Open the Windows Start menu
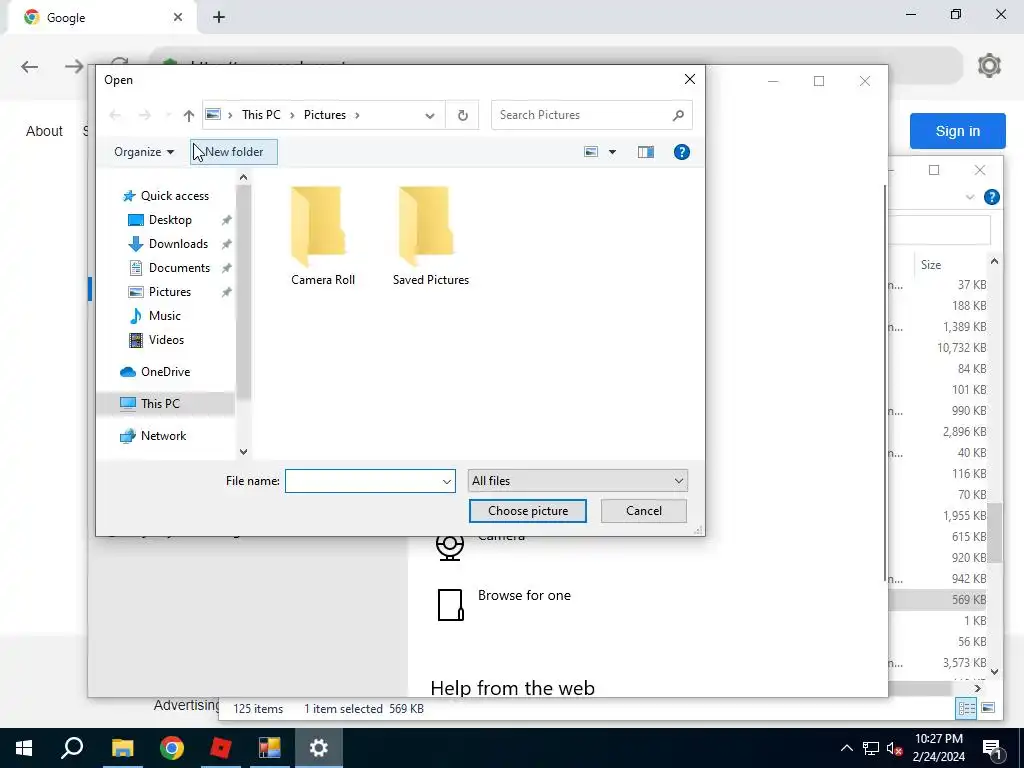The height and width of the screenshot is (768, 1024). point(24,748)
